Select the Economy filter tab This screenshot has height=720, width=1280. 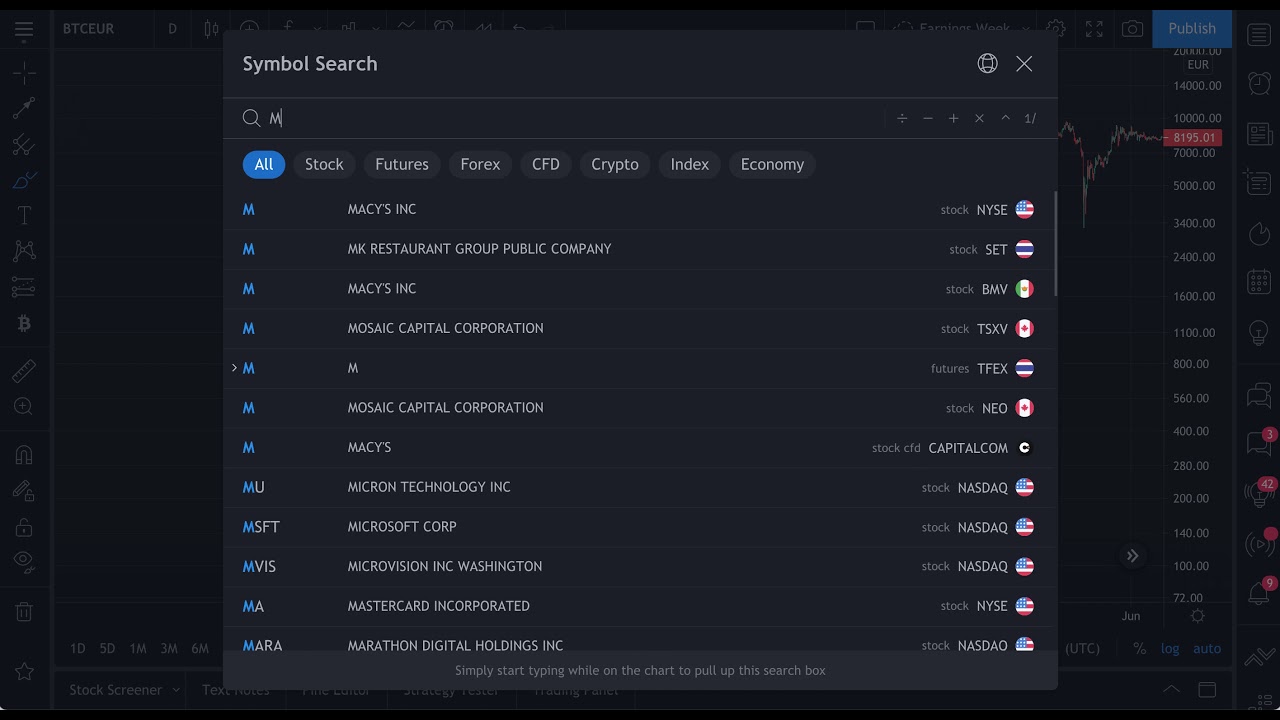[772, 164]
